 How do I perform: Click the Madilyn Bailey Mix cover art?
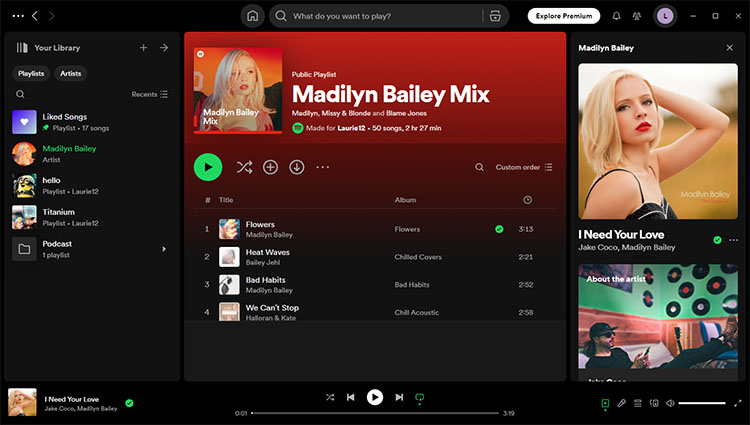coord(238,90)
